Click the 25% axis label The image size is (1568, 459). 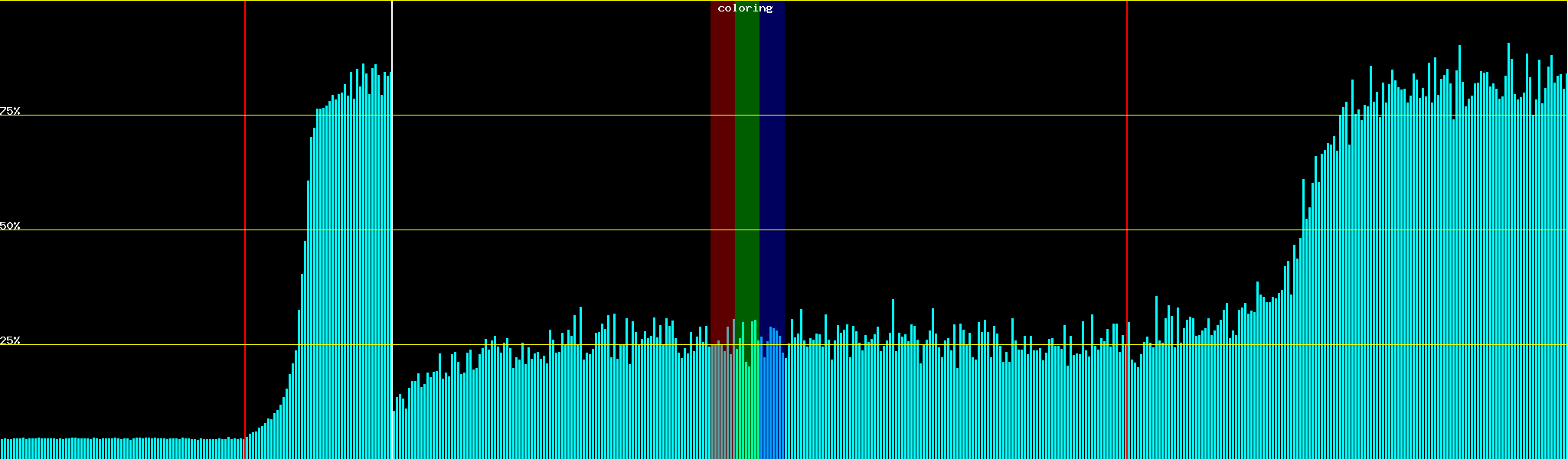tap(10, 340)
